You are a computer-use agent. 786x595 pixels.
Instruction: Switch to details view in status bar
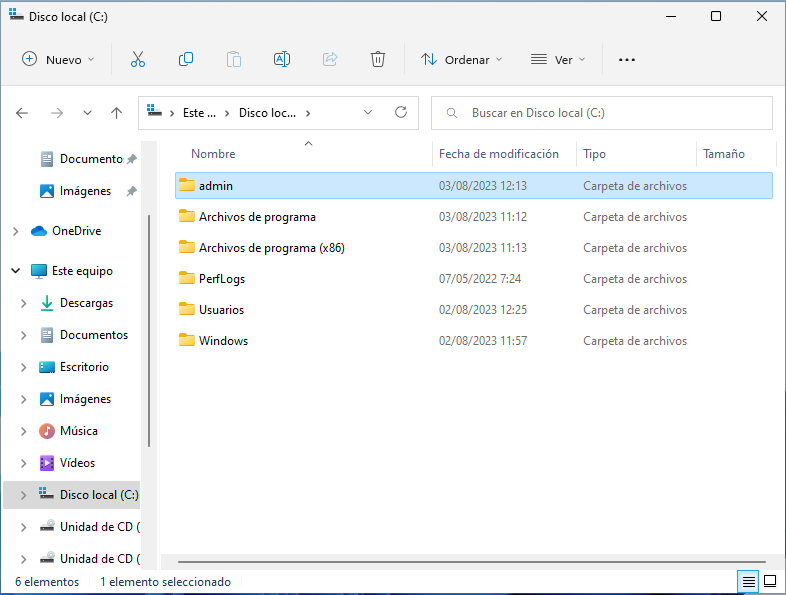coord(748,581)
